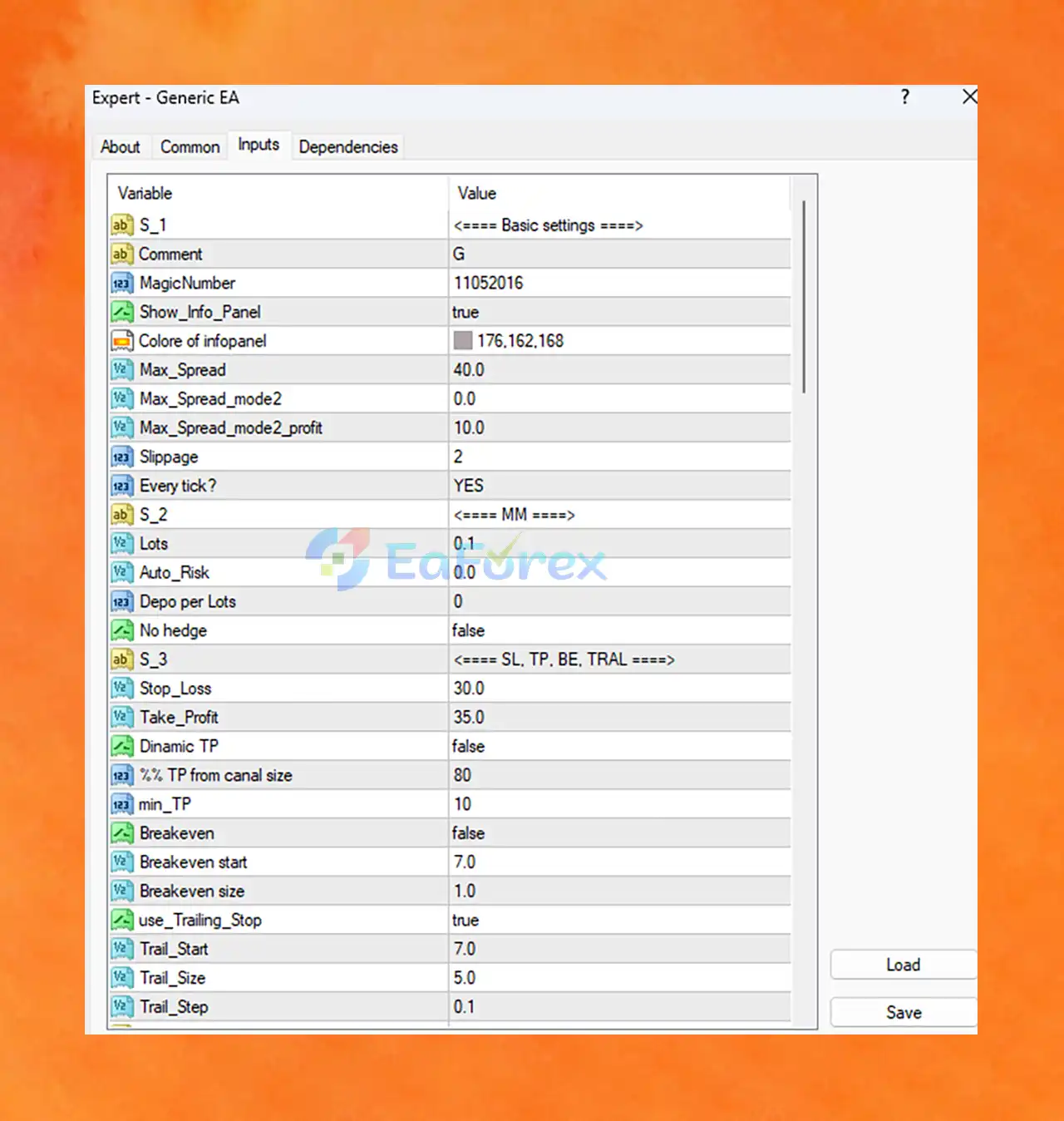Click the color icon beside Colore of infopanel
The width and height of the screenshot is (1064, 1121).
pos(121,341)
